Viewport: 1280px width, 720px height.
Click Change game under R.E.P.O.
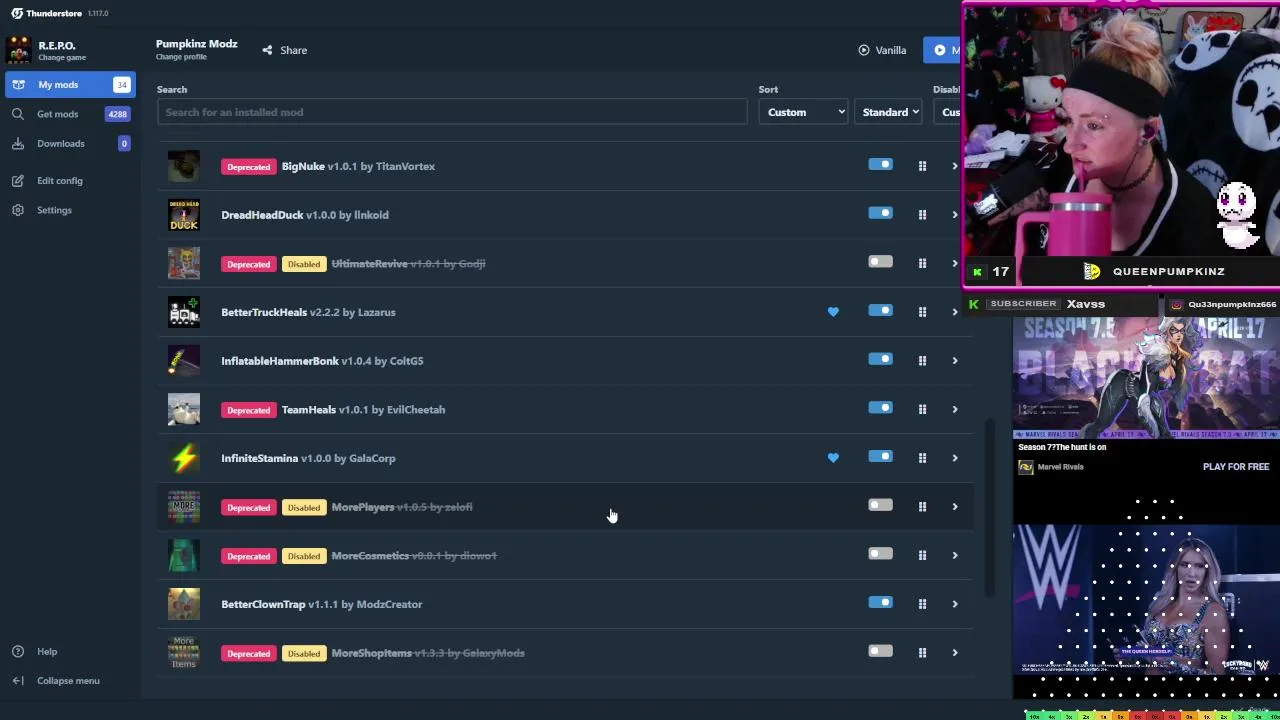click(61, 58)
